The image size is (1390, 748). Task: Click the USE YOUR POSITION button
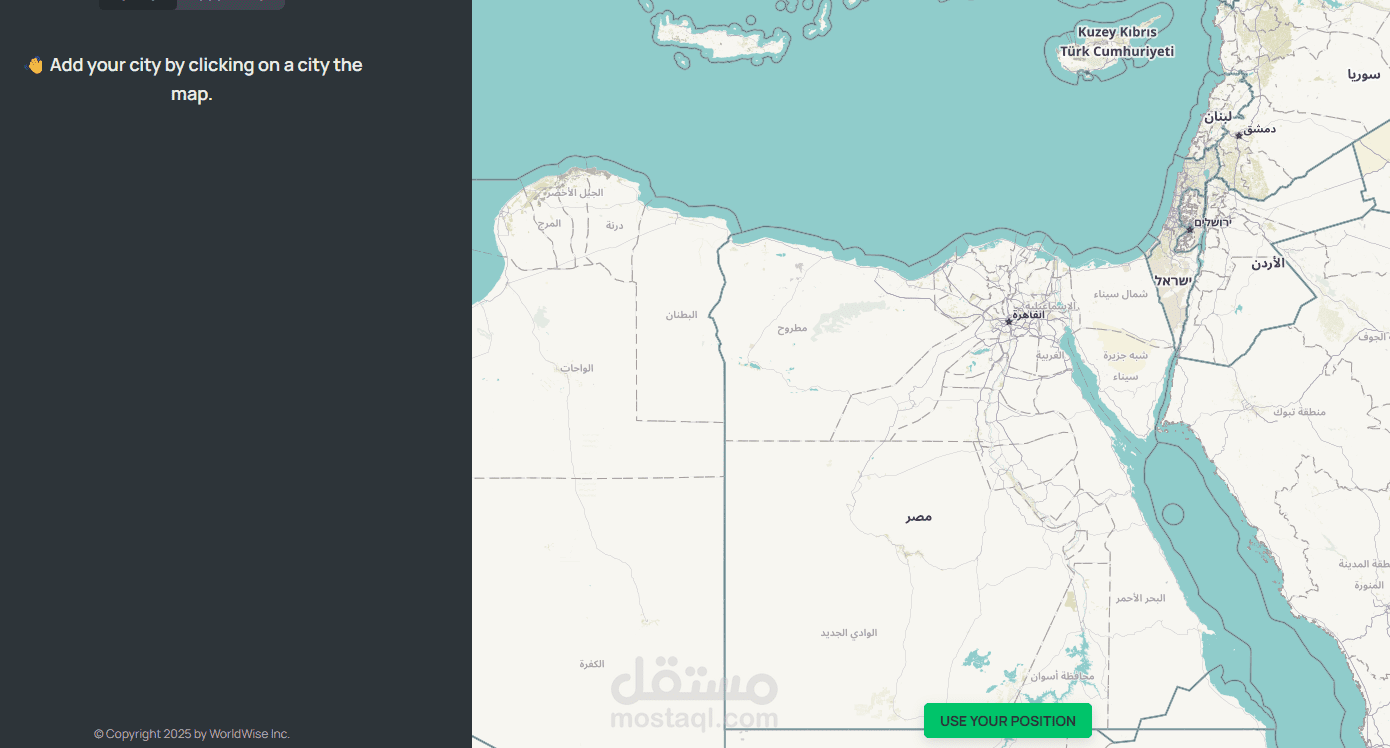[1007, 720]
